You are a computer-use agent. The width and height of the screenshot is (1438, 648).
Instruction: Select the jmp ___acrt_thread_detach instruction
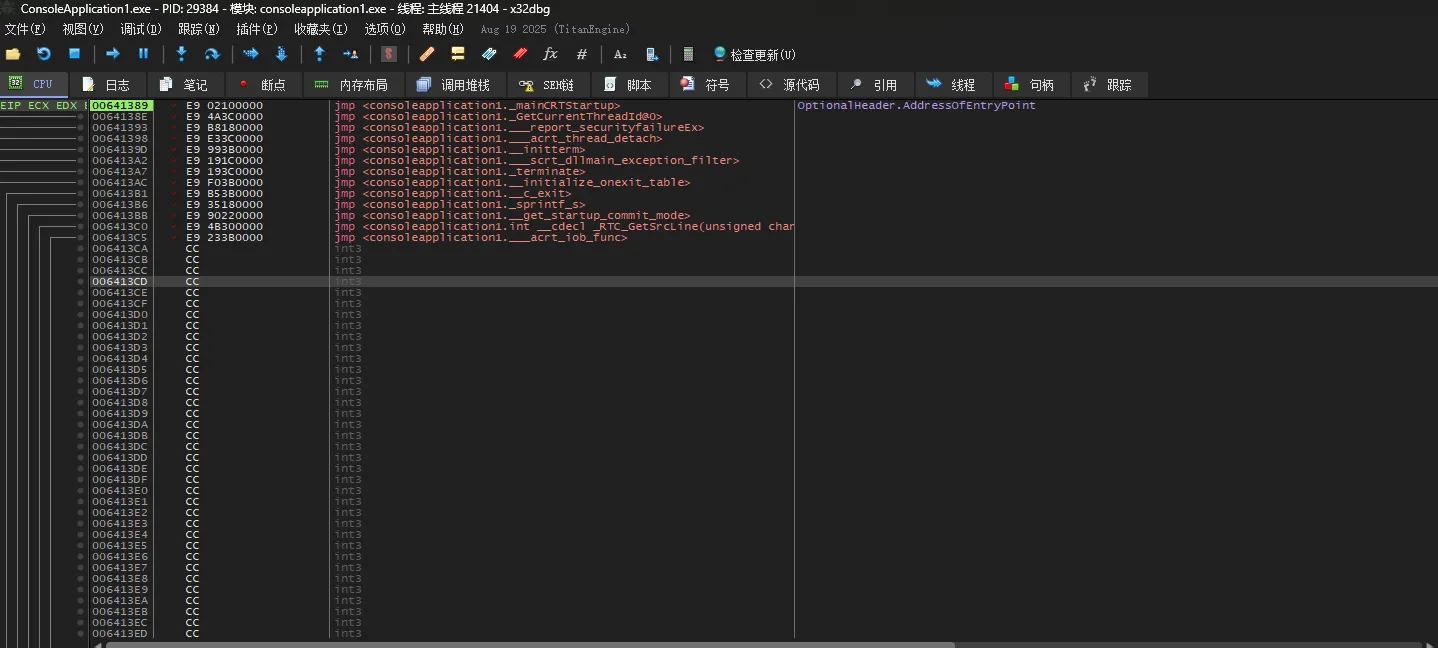coord(498,138)
